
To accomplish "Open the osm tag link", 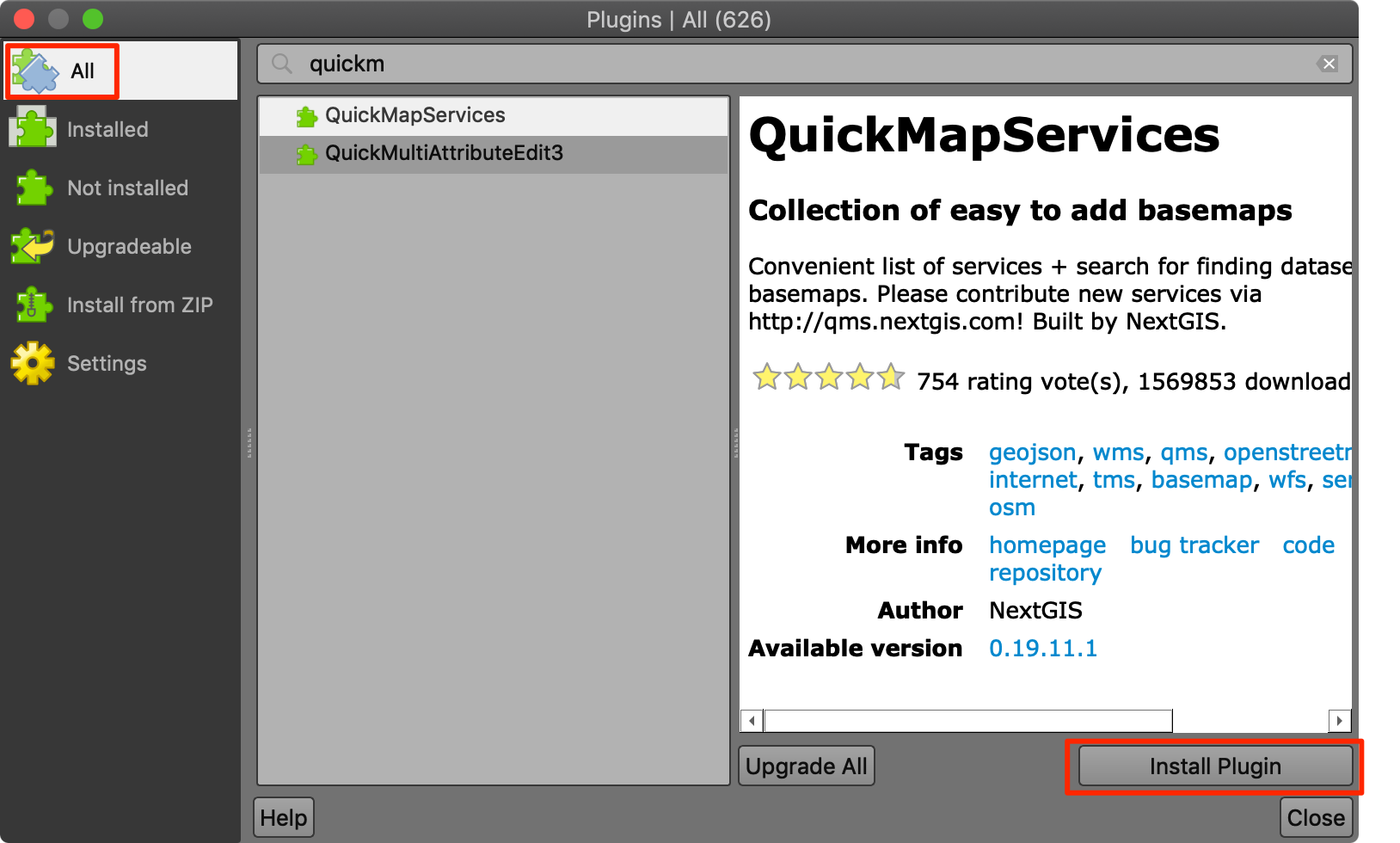I will [x=1012, y=508].
